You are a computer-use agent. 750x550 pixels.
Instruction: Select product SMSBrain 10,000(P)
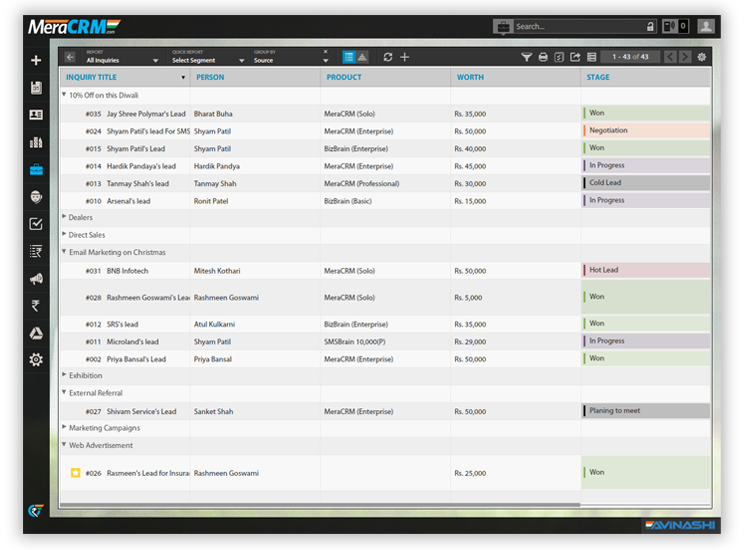coord(354,342)
